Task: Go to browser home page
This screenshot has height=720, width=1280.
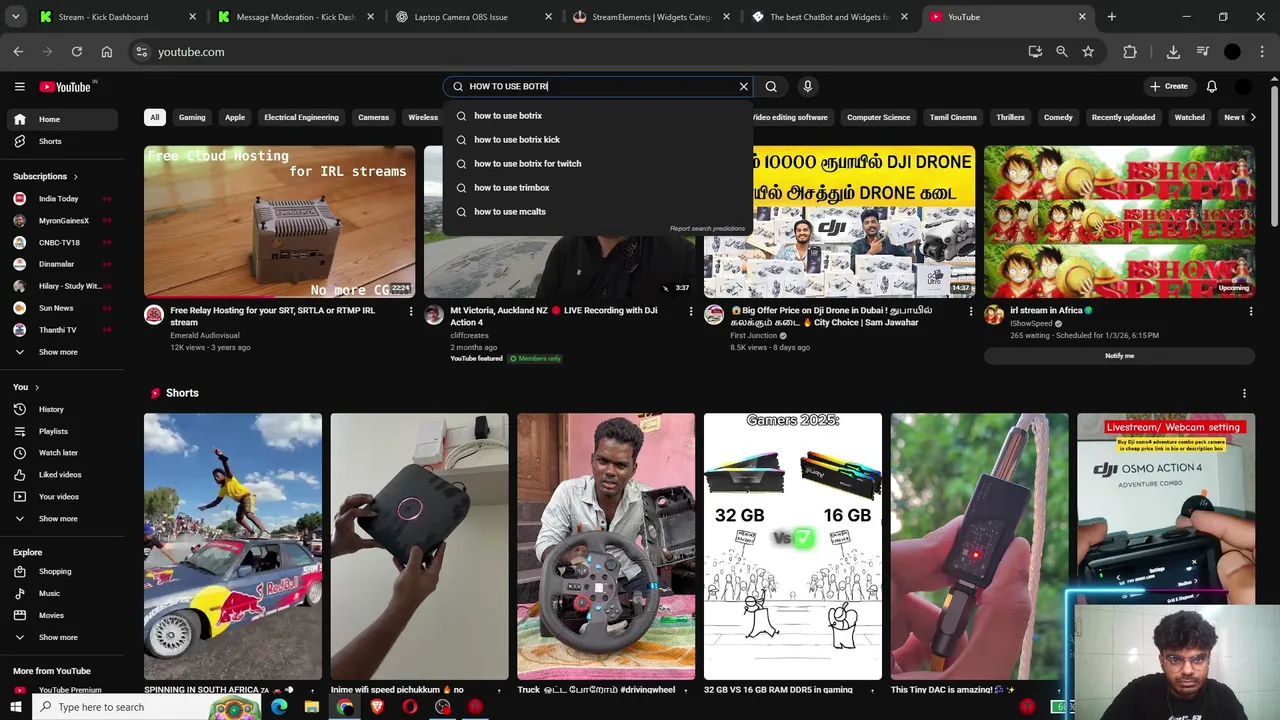Action: pyautogui.click(x=107, y=52)
